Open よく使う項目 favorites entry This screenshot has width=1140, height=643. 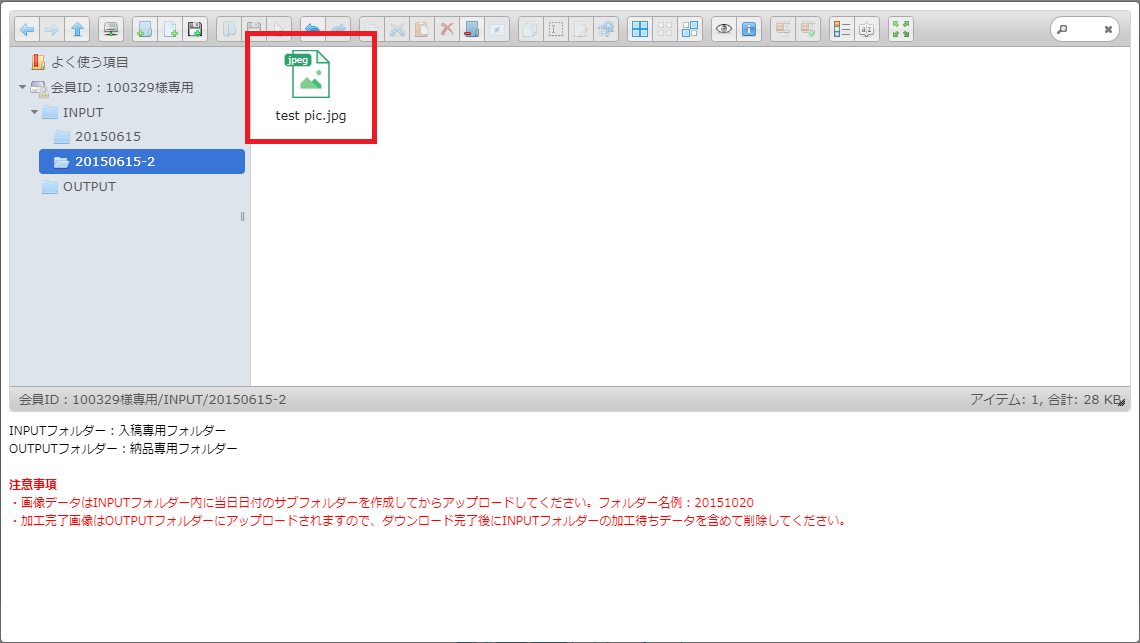pyautogui.click(x=89, y=62)
